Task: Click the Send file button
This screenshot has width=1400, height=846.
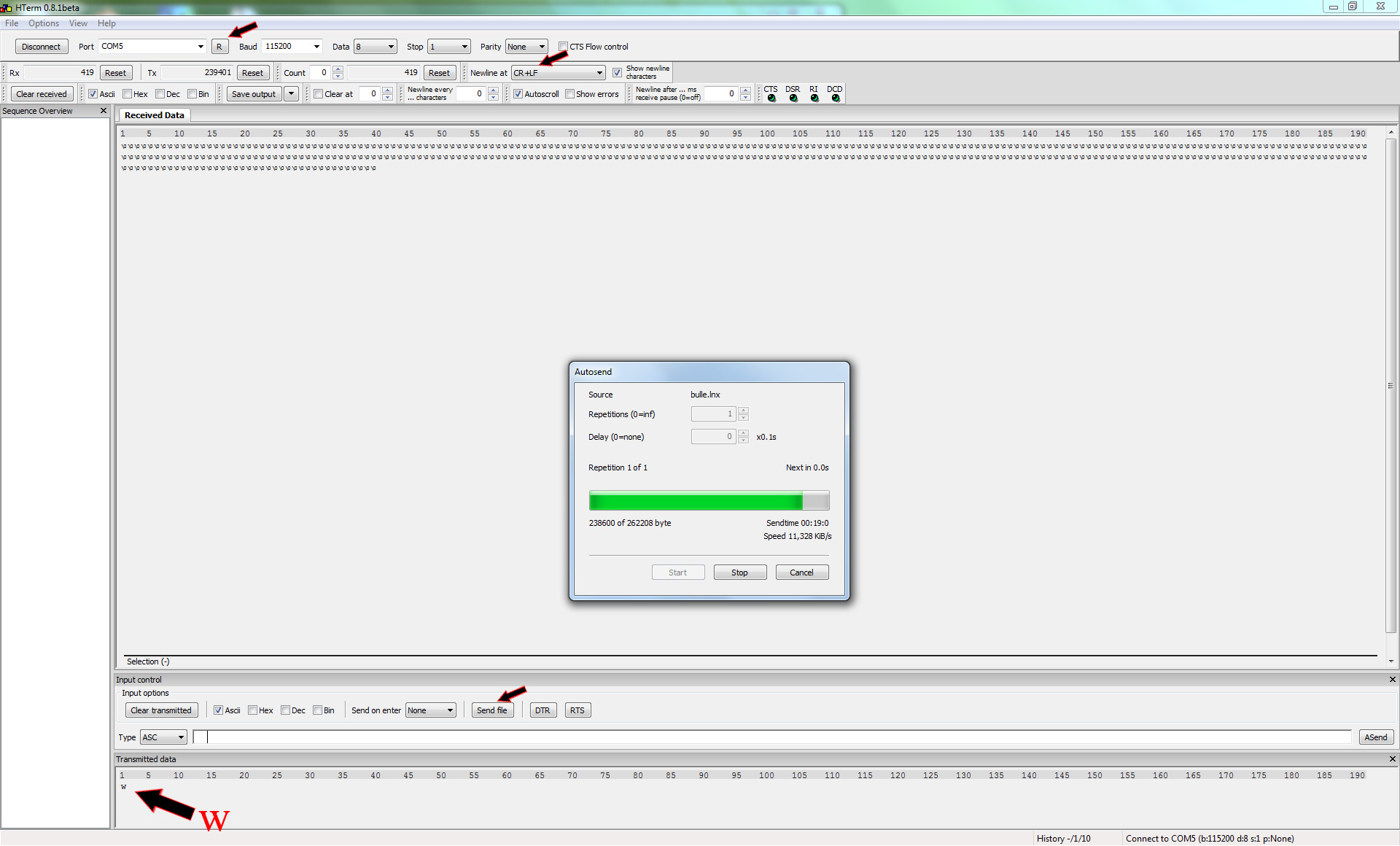Action: point(491,710)
